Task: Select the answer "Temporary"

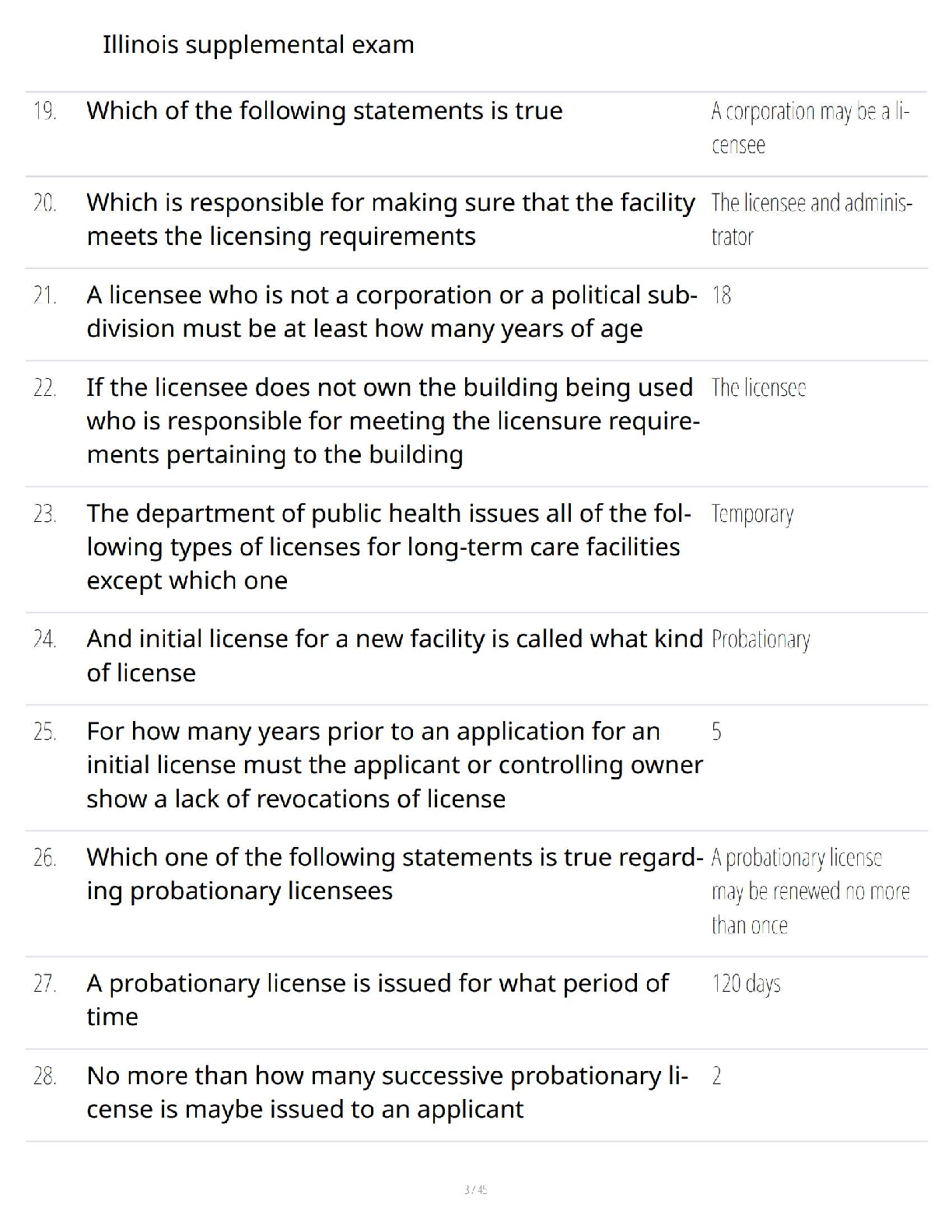Action: [752, 515]
